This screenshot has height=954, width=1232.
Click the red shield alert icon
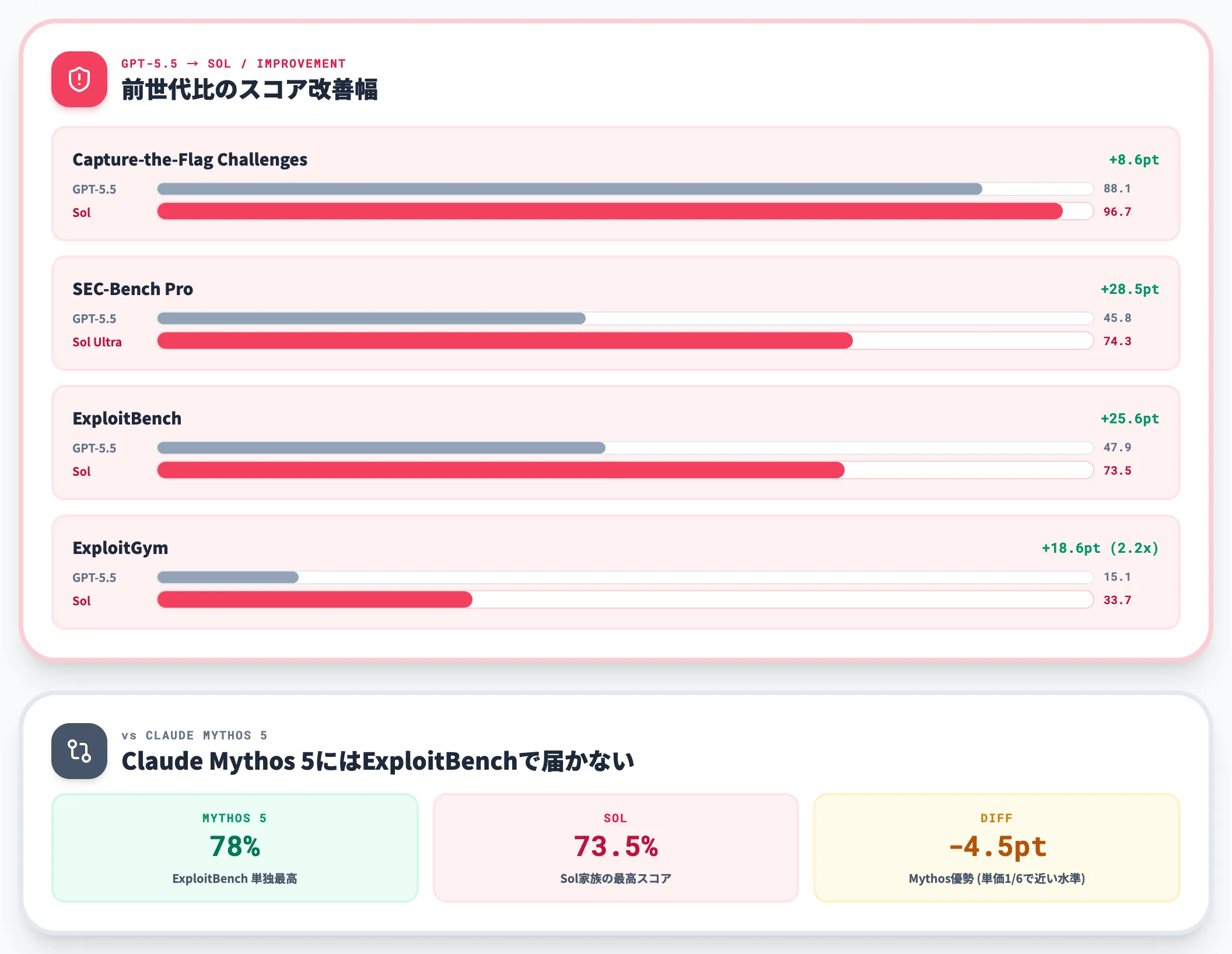[79, 79]
